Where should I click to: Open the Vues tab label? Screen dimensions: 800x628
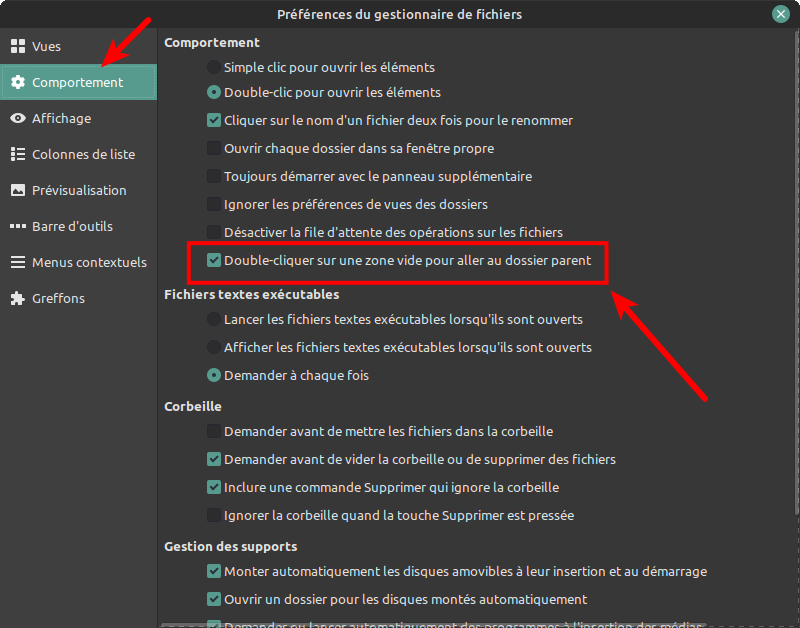pos(46,46)
